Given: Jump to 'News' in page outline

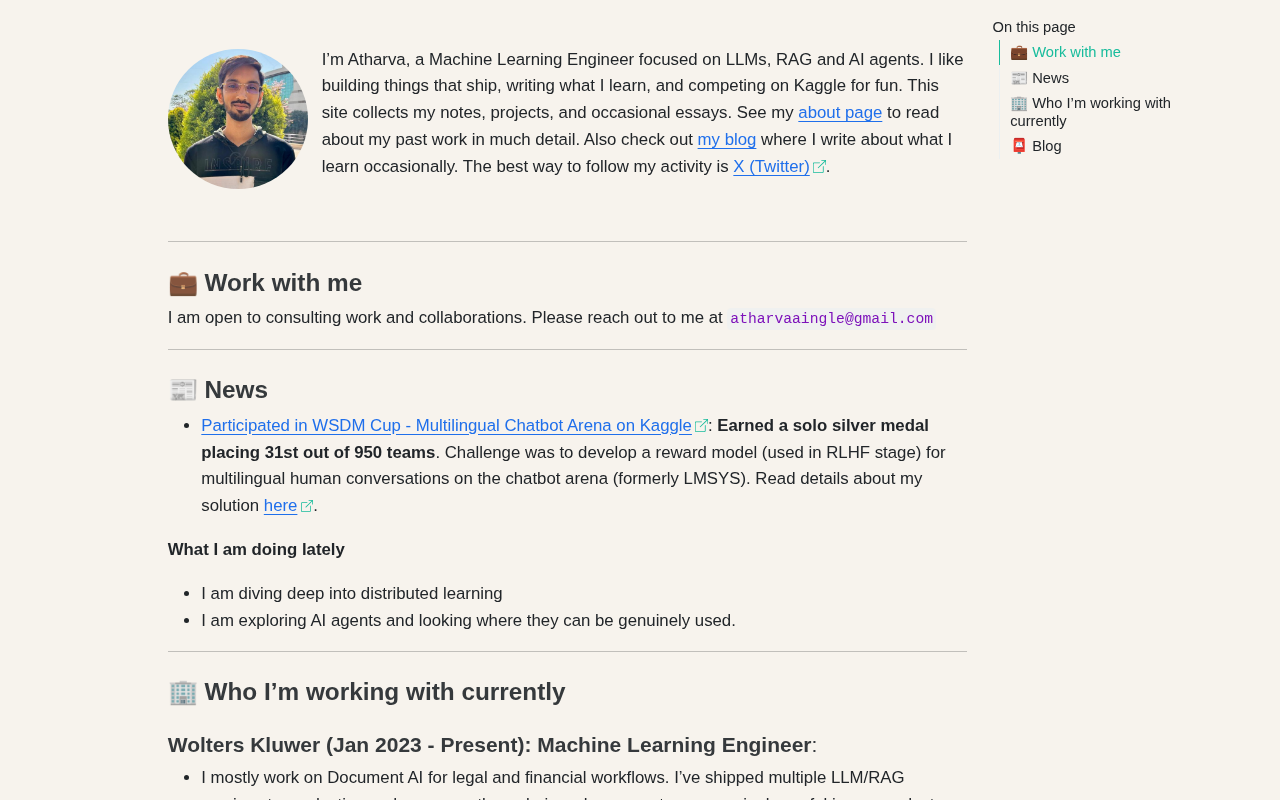Looking at the screenshot, I should click(x=1050, y=78).
